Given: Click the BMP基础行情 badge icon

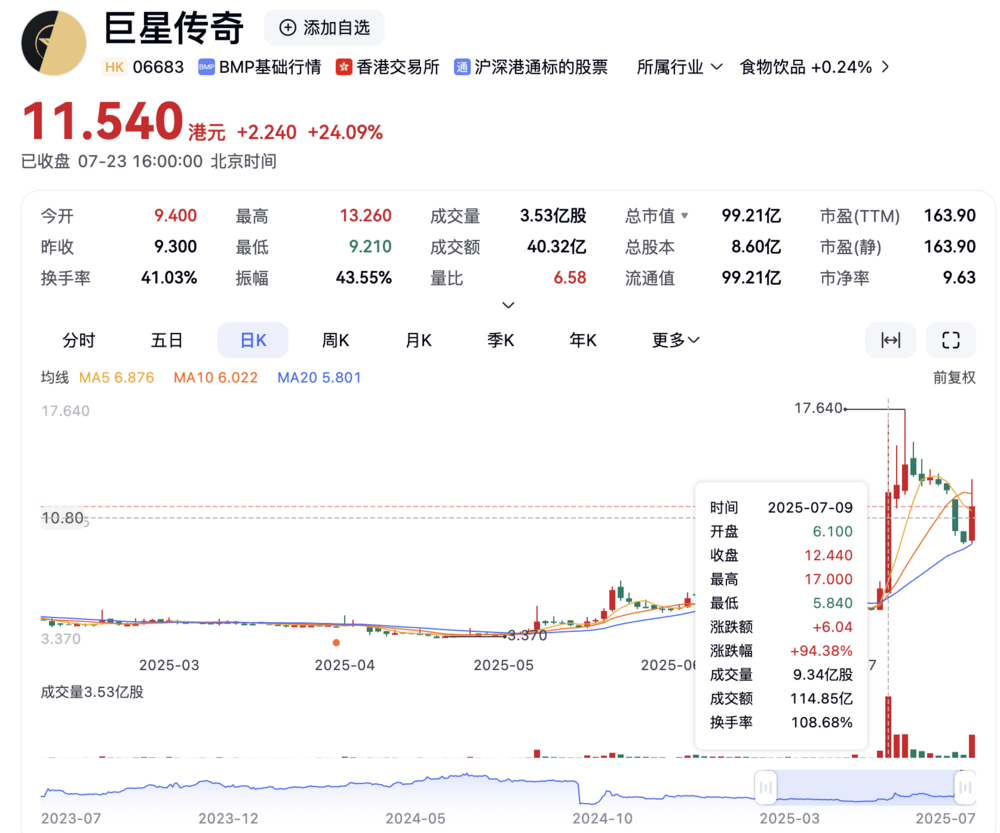Looking at the screenshot, I should [x=206, y=67].
